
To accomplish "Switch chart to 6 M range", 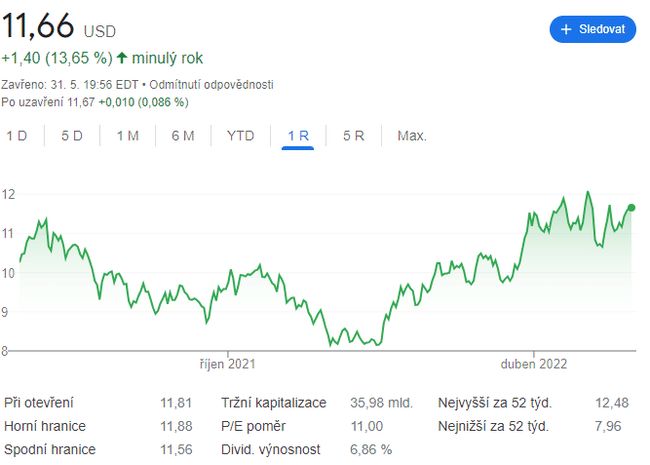I will point(182,135).
